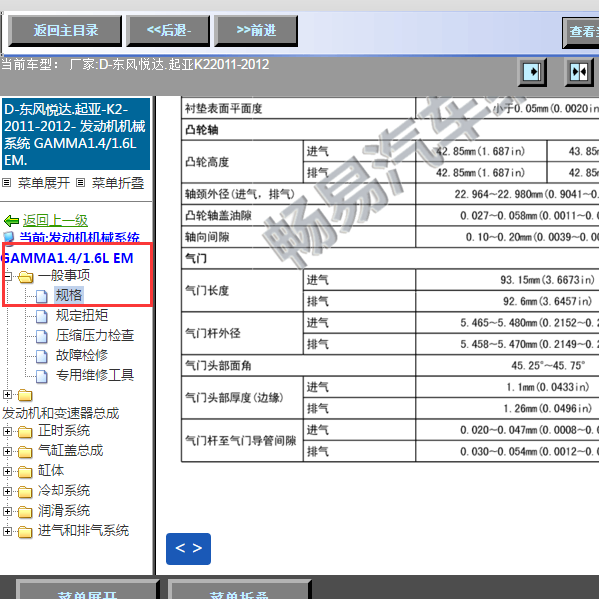Viewport: 599px width, 599px height.
Task: Expand the 冷却系统 node
Action: pyautogui.click(x=7, y=491)
